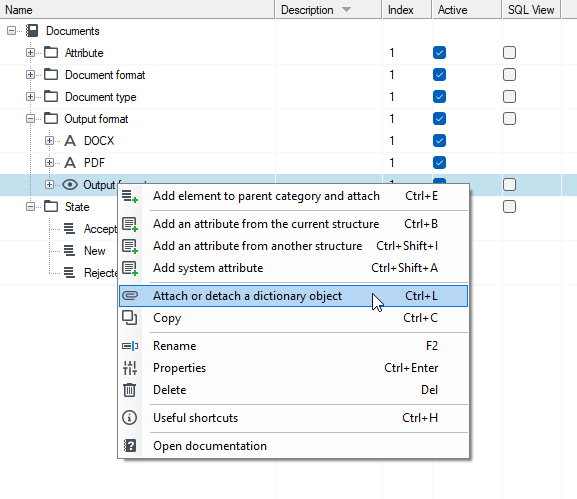Click icon for attribute from current structure
This screenshot has width=577, height=499.
click(130, 224)
